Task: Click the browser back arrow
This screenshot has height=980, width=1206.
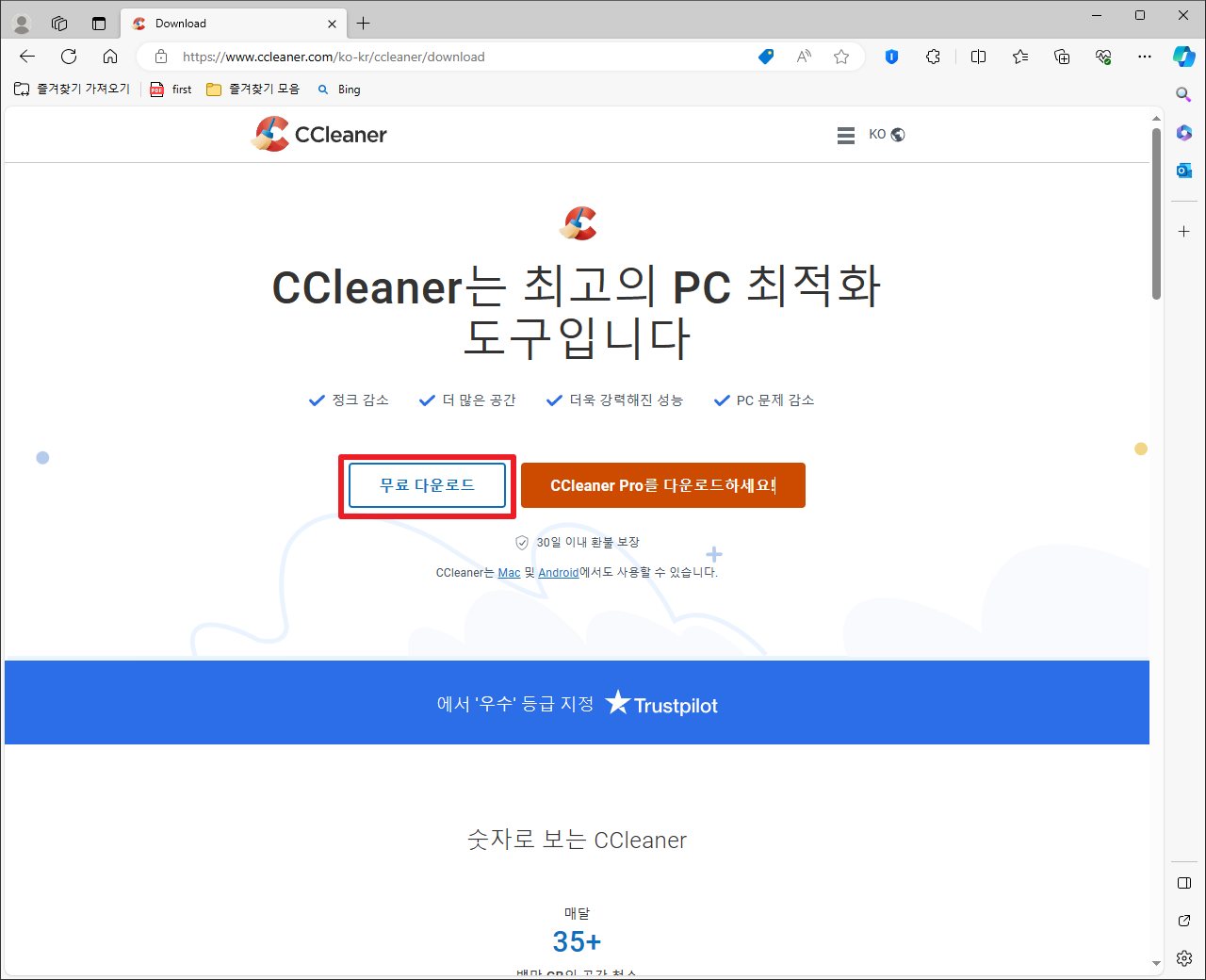Action: (x=27, y=57)
